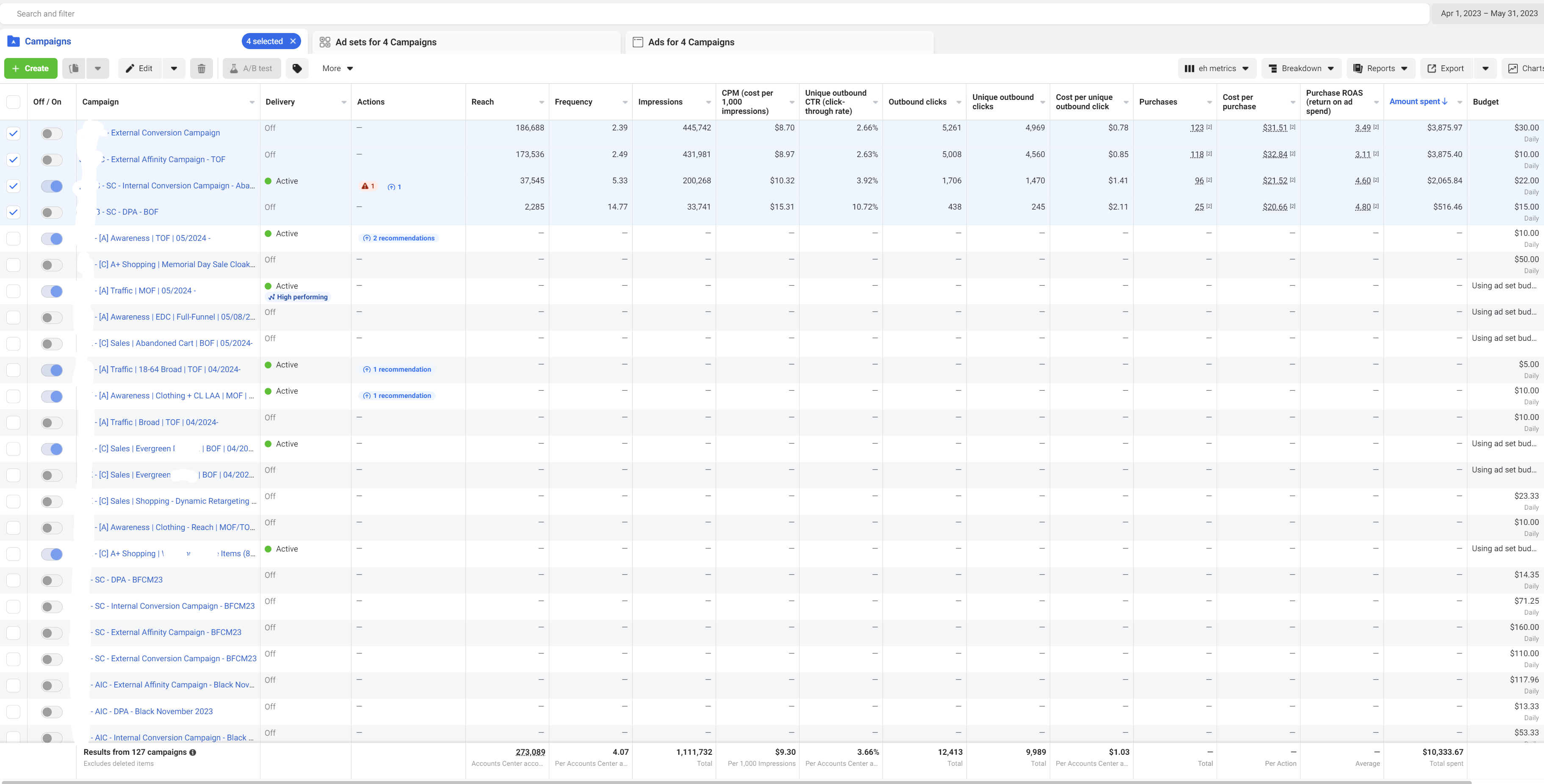Image resolution: width=1544 pixels, height=784 pixels.
Task: Click the Ad sets grid icon
Action: (x=325, y=42)
